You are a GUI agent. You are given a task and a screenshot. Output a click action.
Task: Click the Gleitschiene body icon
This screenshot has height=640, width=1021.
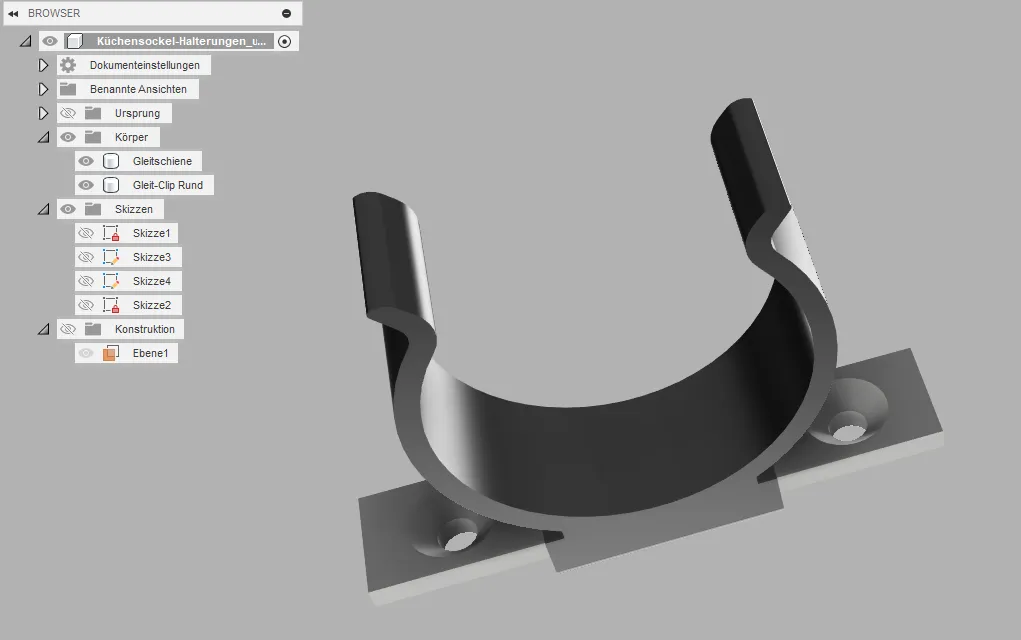click(x=111, y=161)
